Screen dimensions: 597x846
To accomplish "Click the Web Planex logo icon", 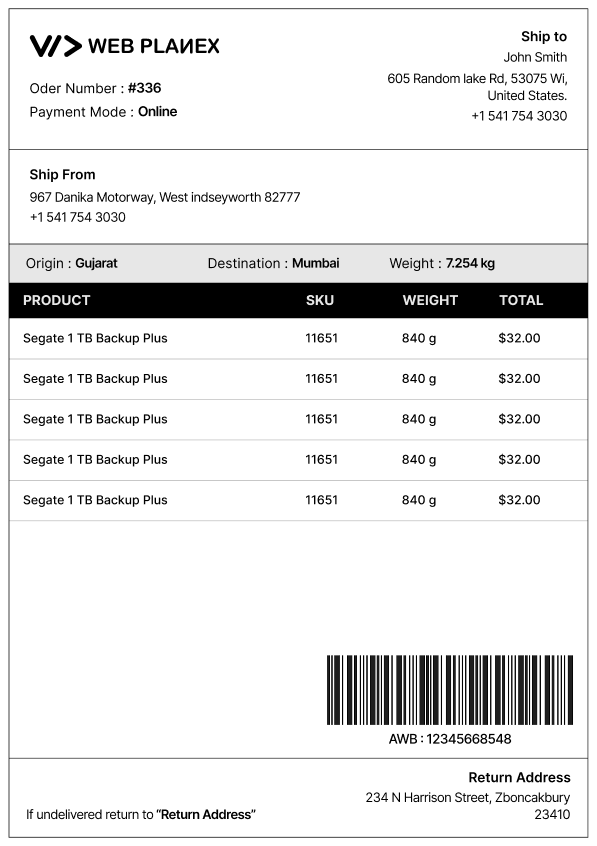I will 56,46.
